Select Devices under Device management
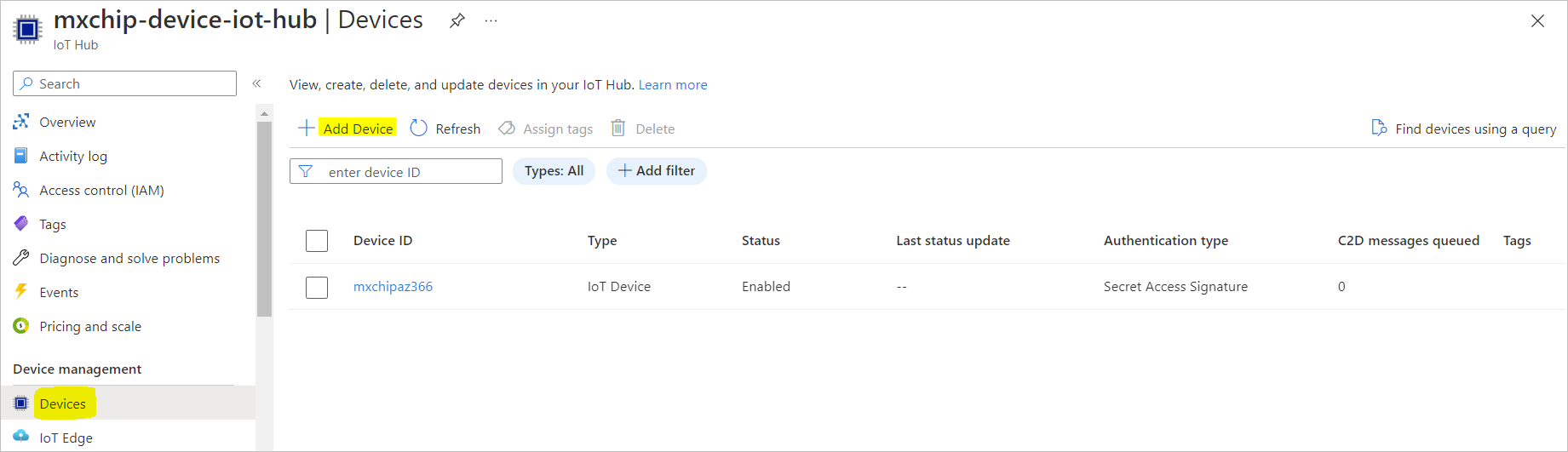 (63, 403)
